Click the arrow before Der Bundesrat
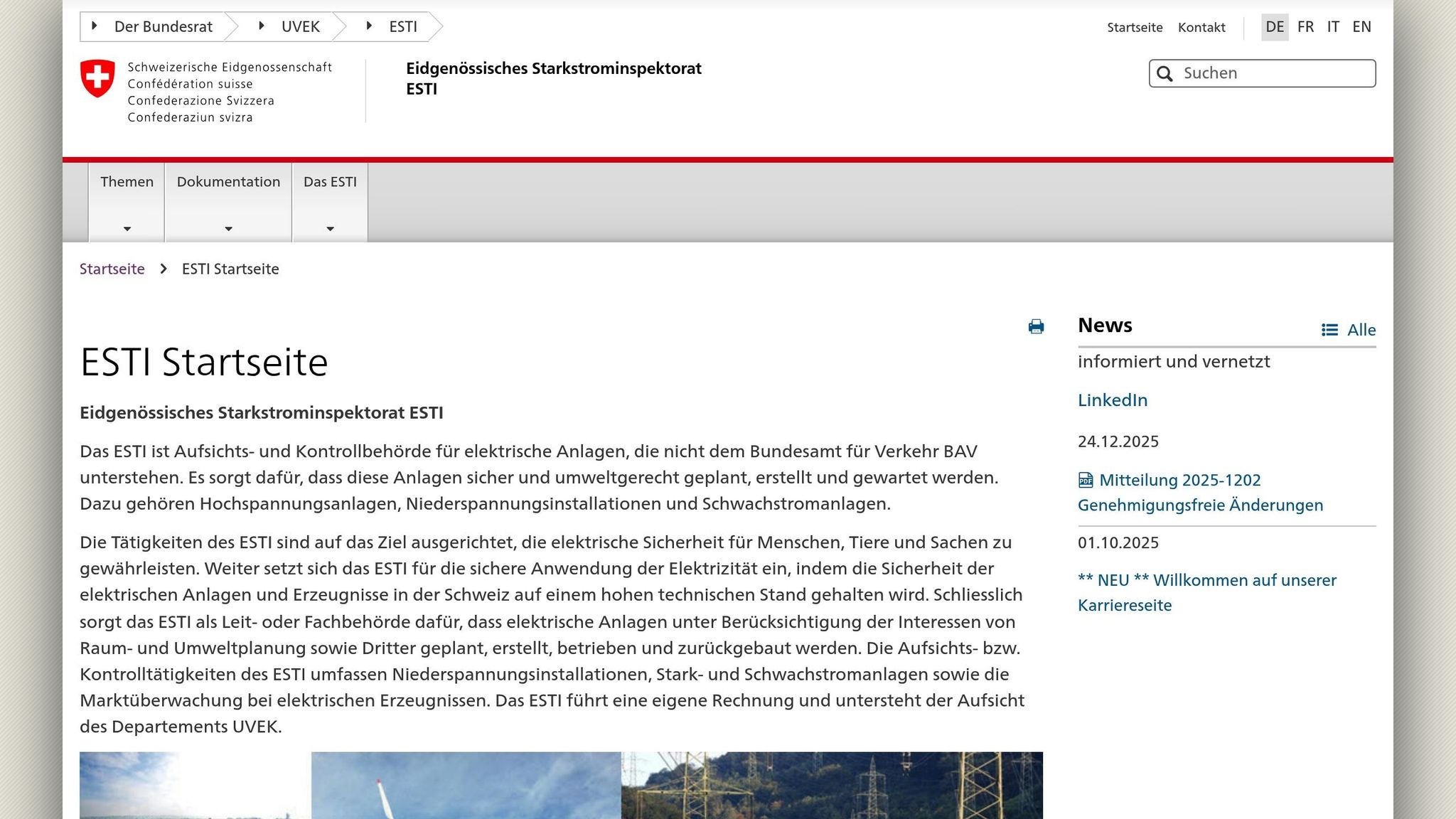This screenshot has height=819, width=1456. (x=95, y=26)
